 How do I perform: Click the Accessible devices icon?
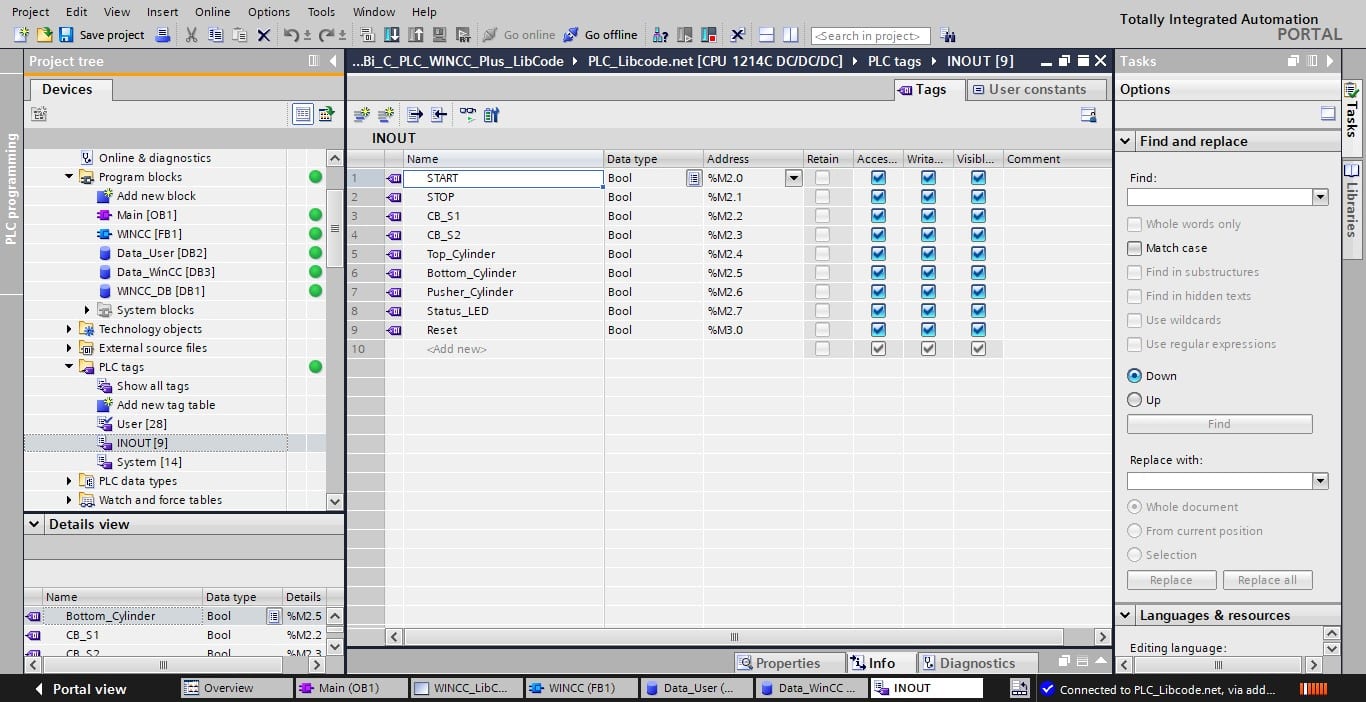pyautogui.click(x=661, y=35)
